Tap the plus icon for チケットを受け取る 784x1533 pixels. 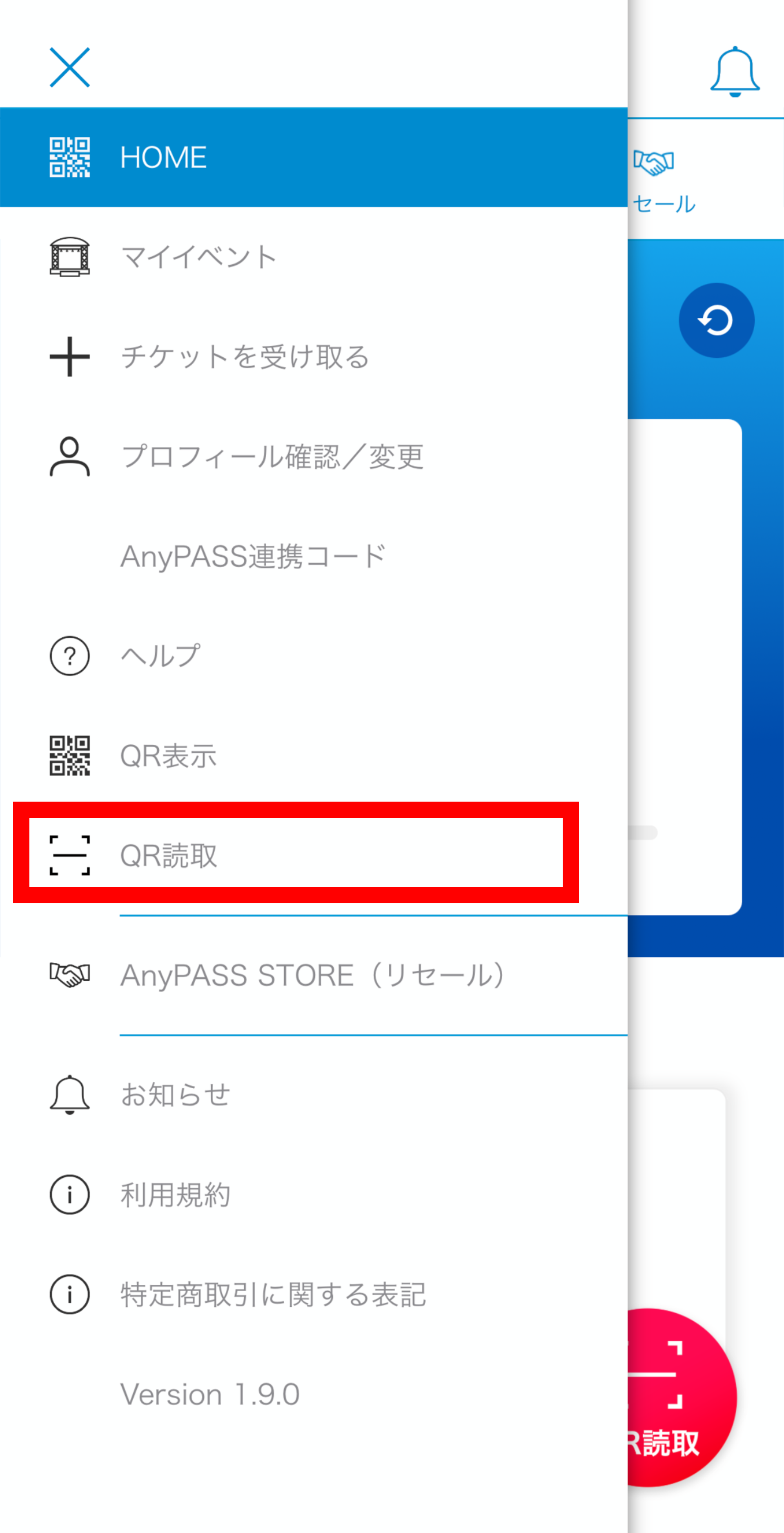click(x=69, y=357)
